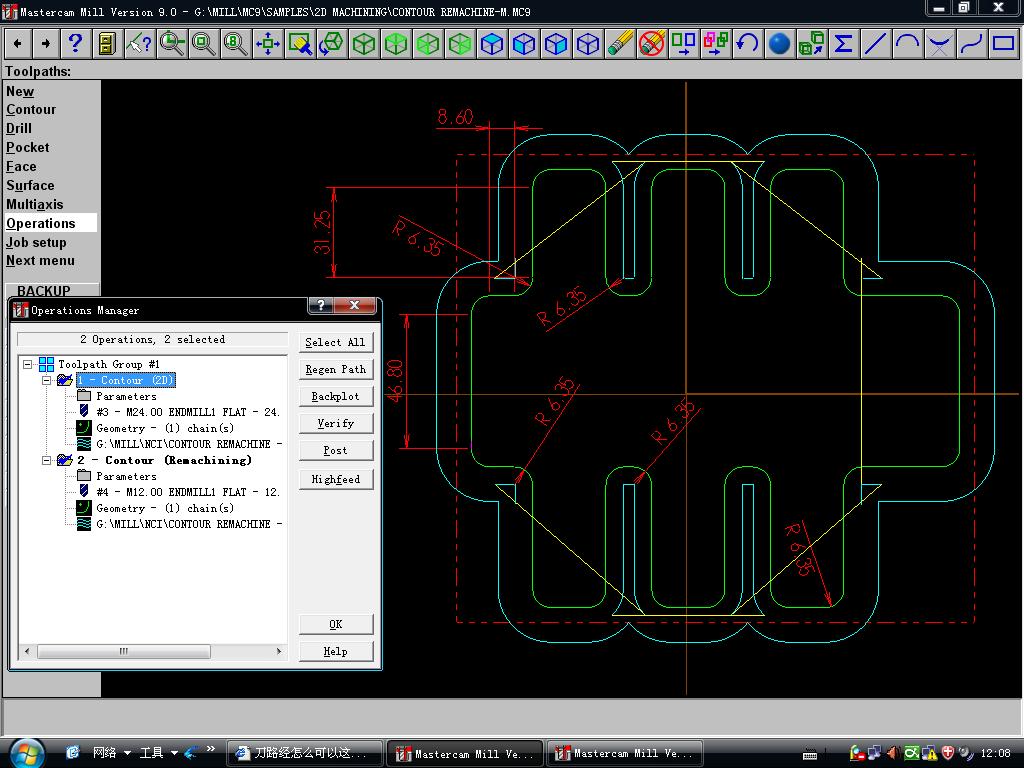
Task: Click the Help question mark toolbar icon
Action: pyautogui.click(x=75, y=44)
